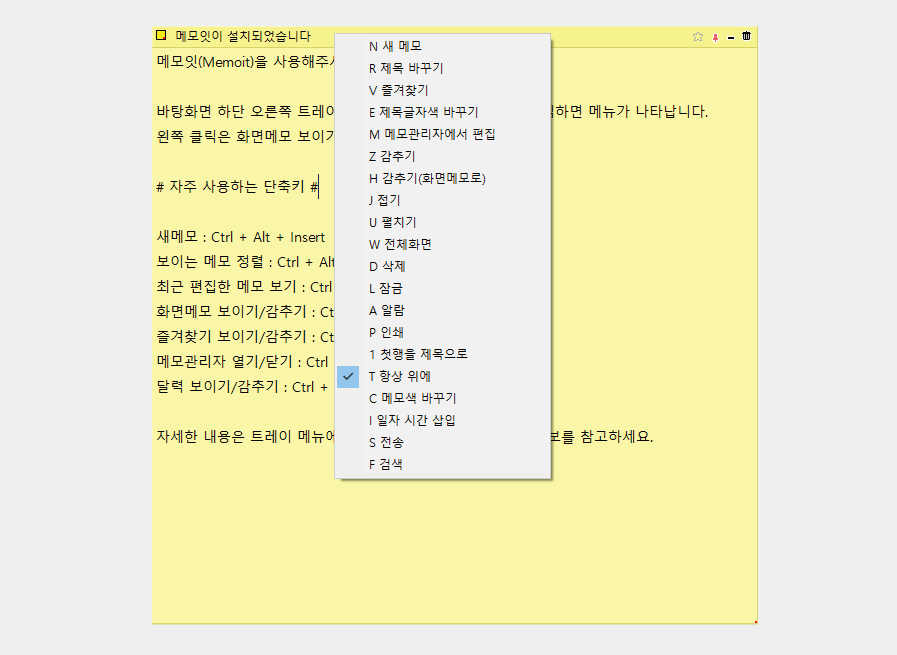Click the line starting '보이는 메모 정렬'

245,262
